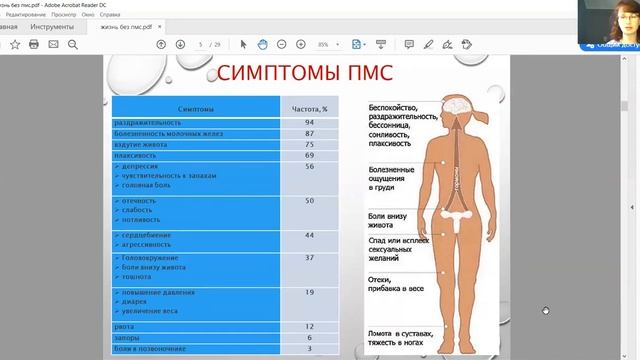Click the value 69 in the table
The height and width of the screenshot is (360, 640).
pyautogui.click(x=309, y=156)
